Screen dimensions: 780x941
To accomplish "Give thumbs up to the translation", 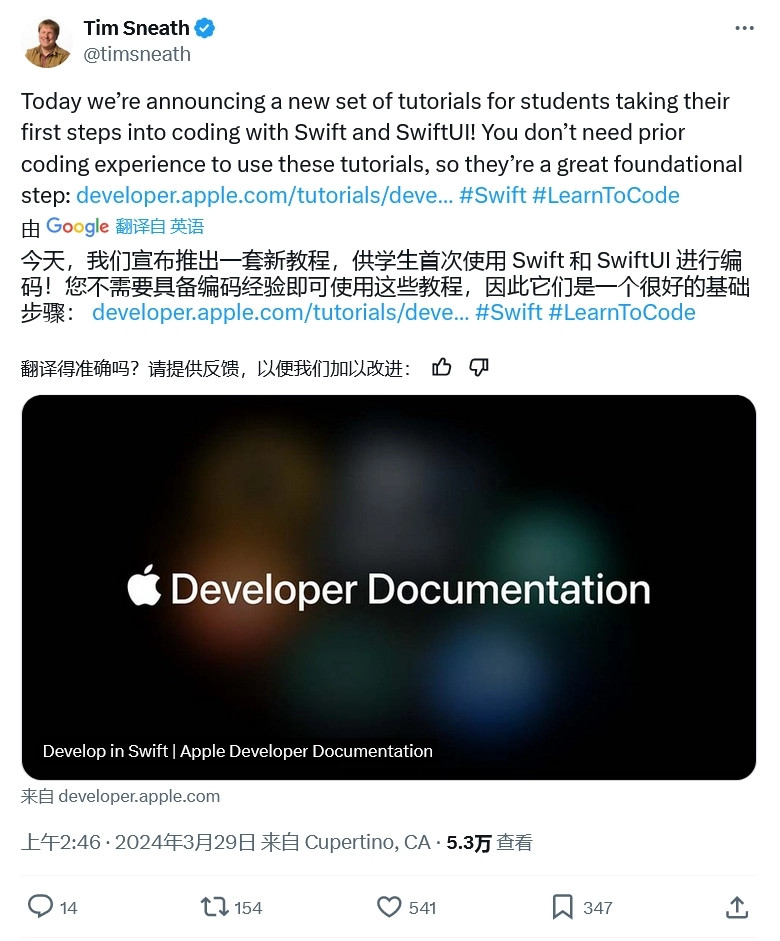I will (442, 367).
